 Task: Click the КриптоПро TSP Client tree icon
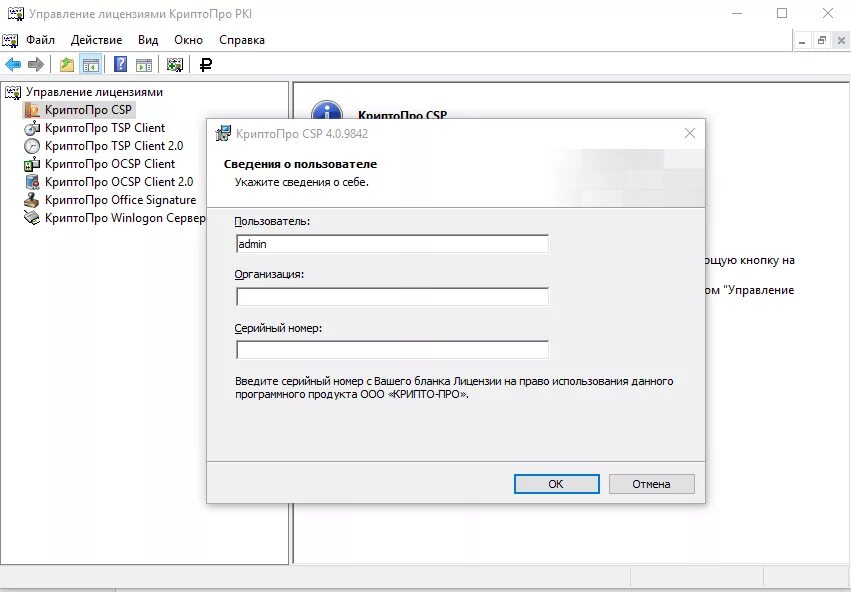point(32,128)
